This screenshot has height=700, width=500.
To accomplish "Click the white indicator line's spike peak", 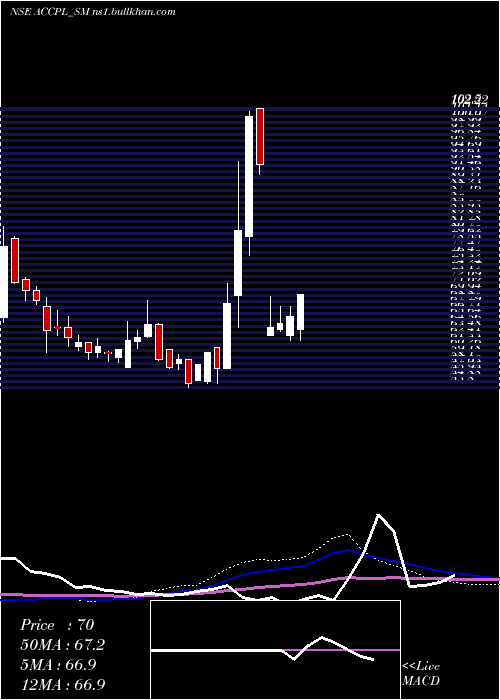I will click(379, 515).
